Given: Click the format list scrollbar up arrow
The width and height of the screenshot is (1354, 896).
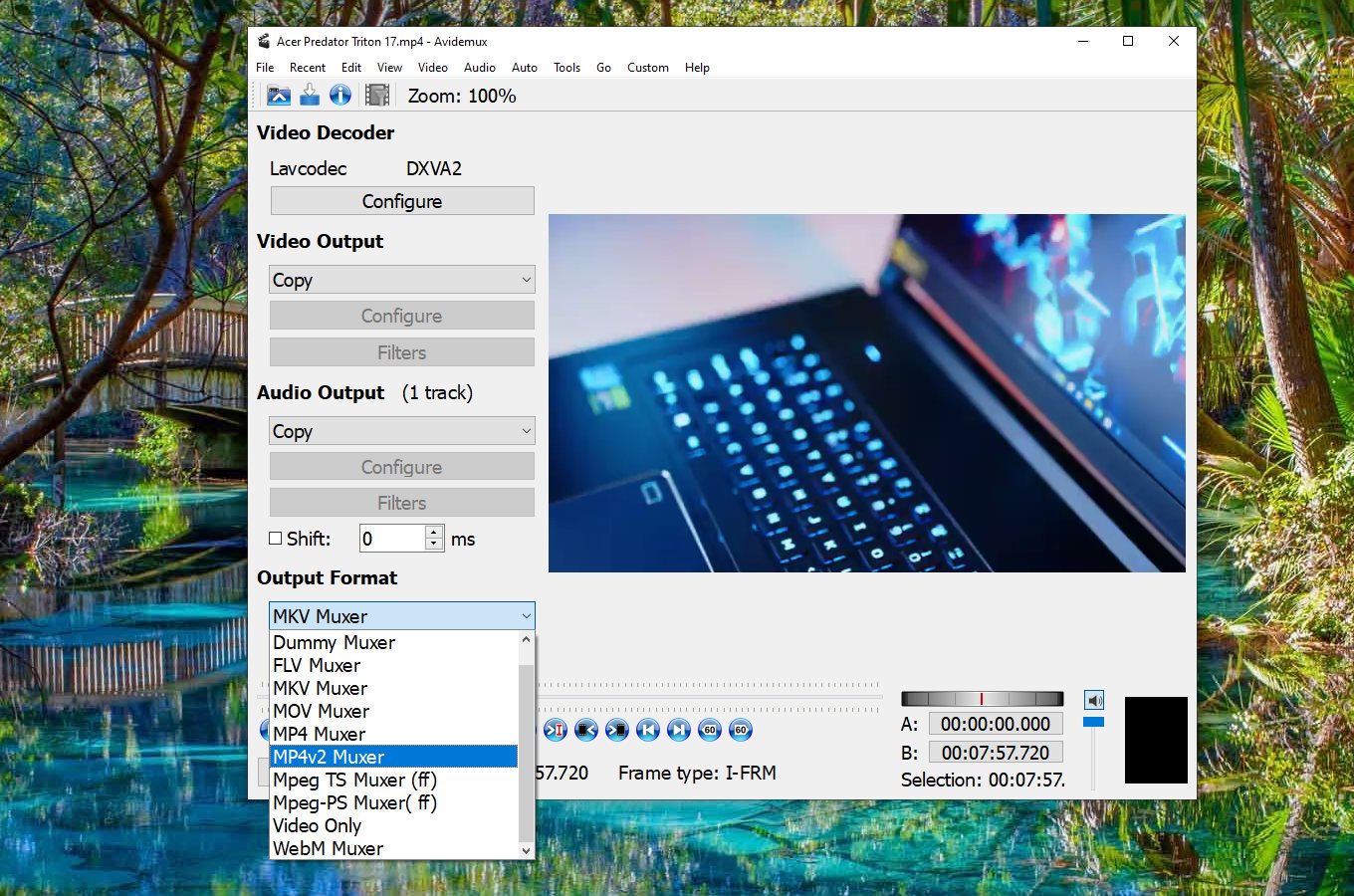Looking at the screenshot, I should 527,640.
